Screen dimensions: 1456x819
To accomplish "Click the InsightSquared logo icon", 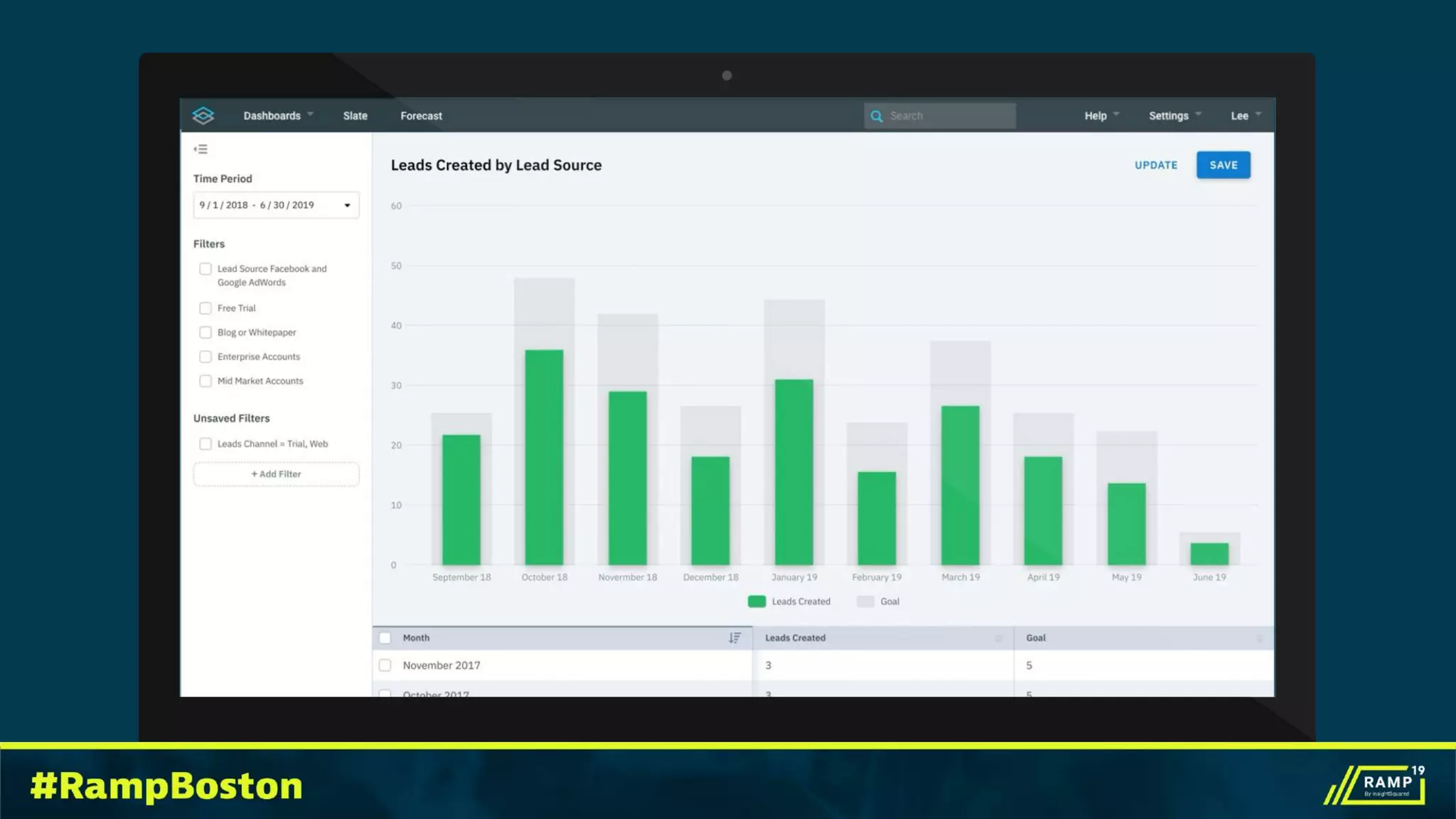I will pos(203,115).
